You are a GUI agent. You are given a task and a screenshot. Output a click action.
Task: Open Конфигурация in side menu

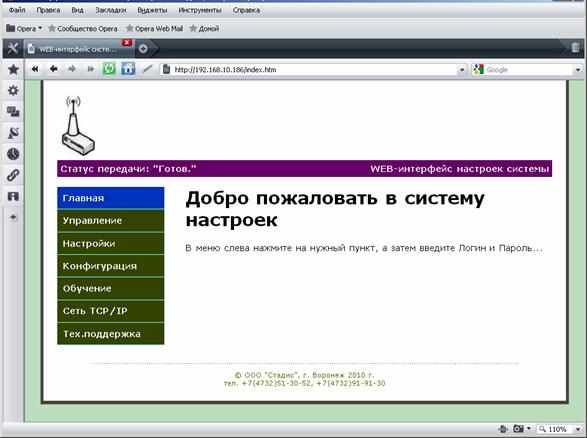pyautogui.click(x=110, y=266)
